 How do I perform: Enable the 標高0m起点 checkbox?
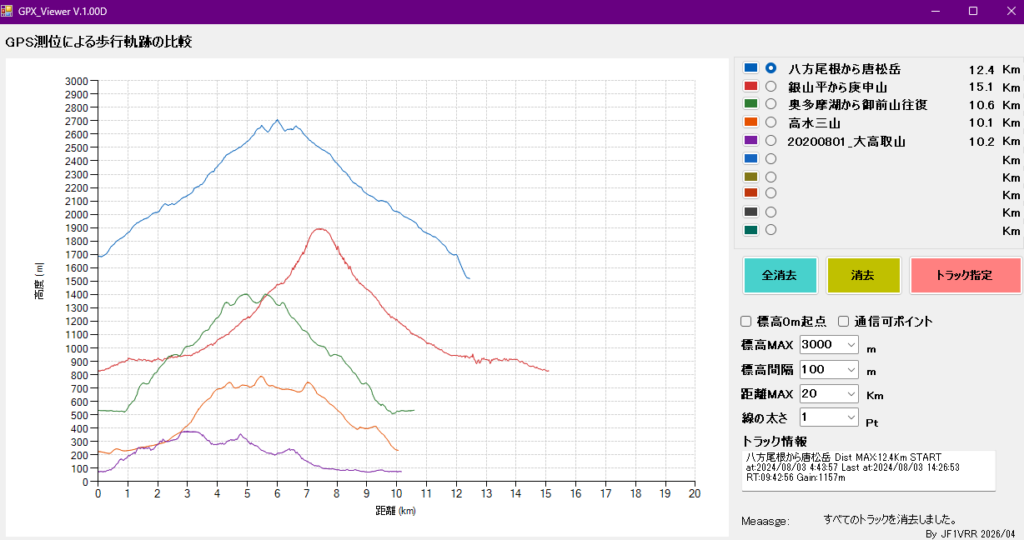pos(745,322)
